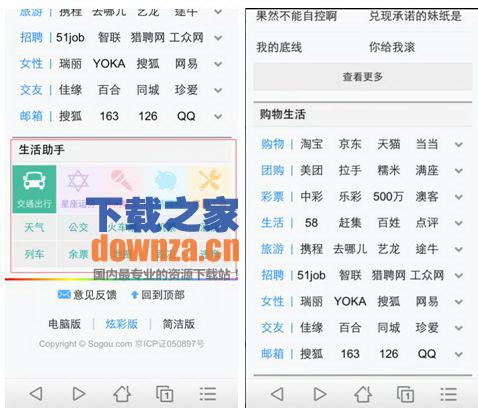Open the 500万 link in 彩票 row
The image size is (478, 411).
pyautogui.click(x=388, y=196)
